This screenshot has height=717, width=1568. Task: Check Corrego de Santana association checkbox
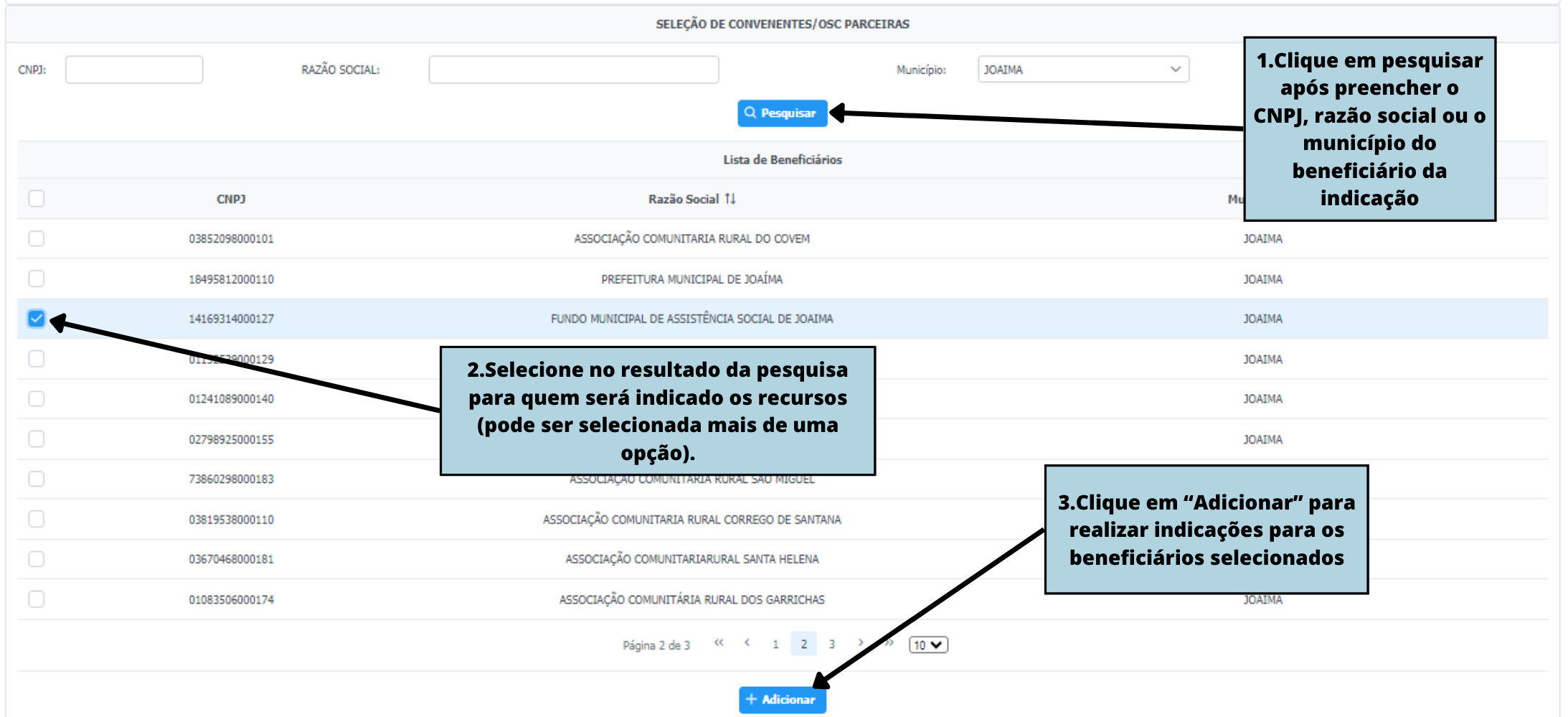click(x=37, y=519)
